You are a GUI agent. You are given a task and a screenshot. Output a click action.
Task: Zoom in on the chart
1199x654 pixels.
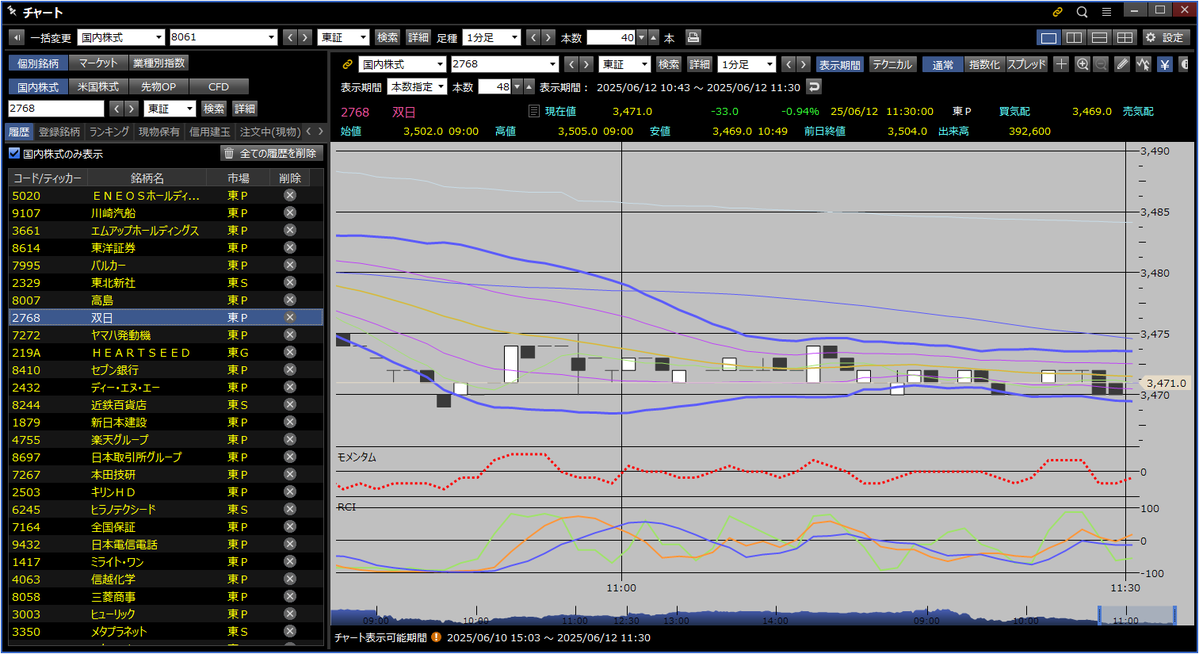(1082, 64)
